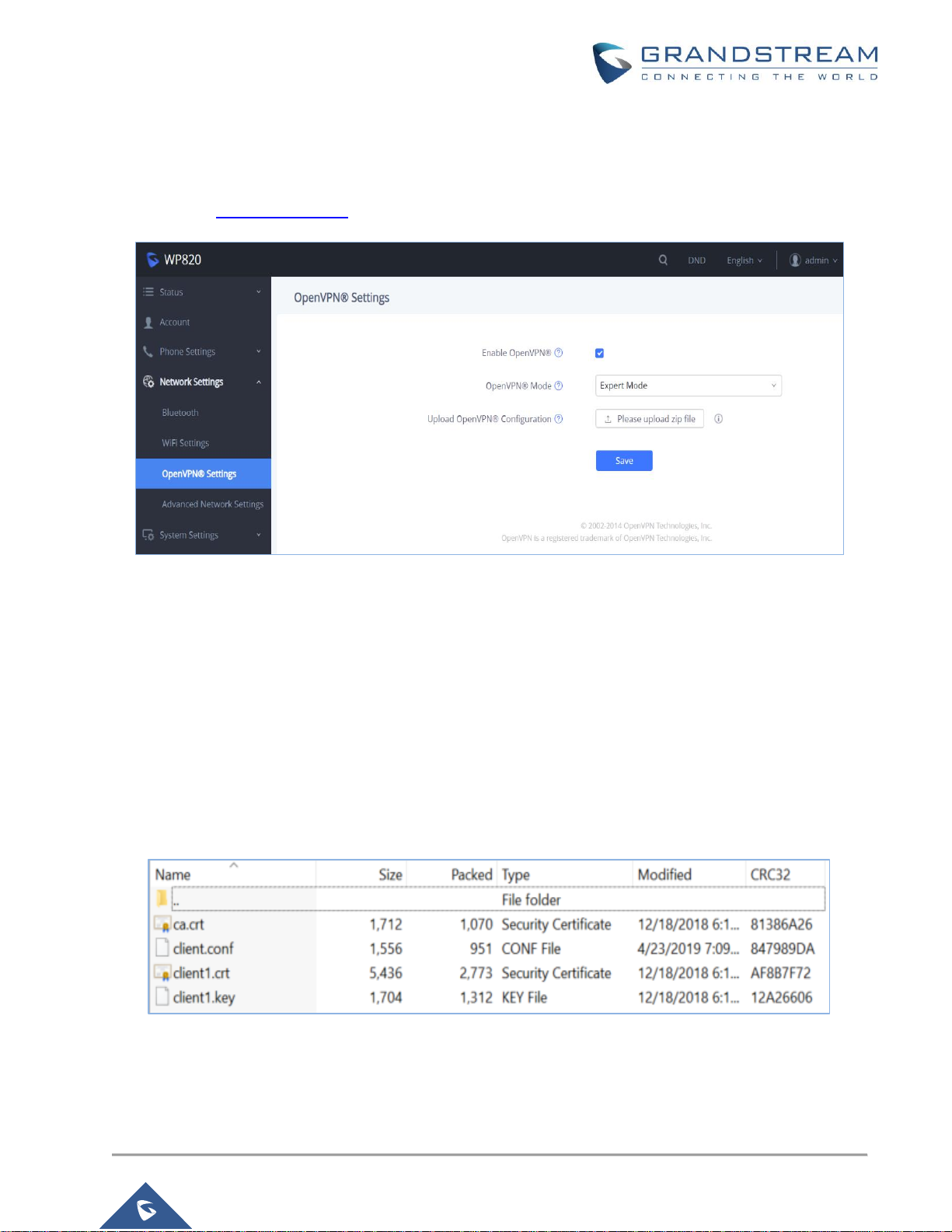Screen dimensions: 952x1232
Task: Open help icon beside Enable OpenVPN
Action: click(x=559, y=353)
